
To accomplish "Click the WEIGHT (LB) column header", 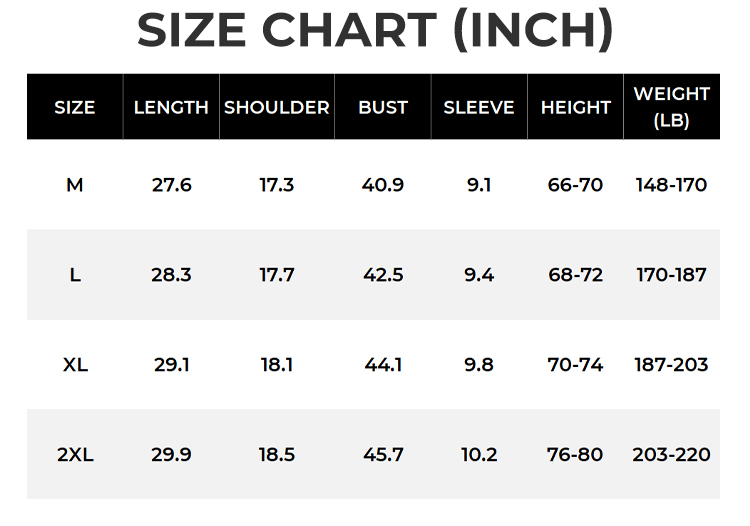I will click(672, 107).
